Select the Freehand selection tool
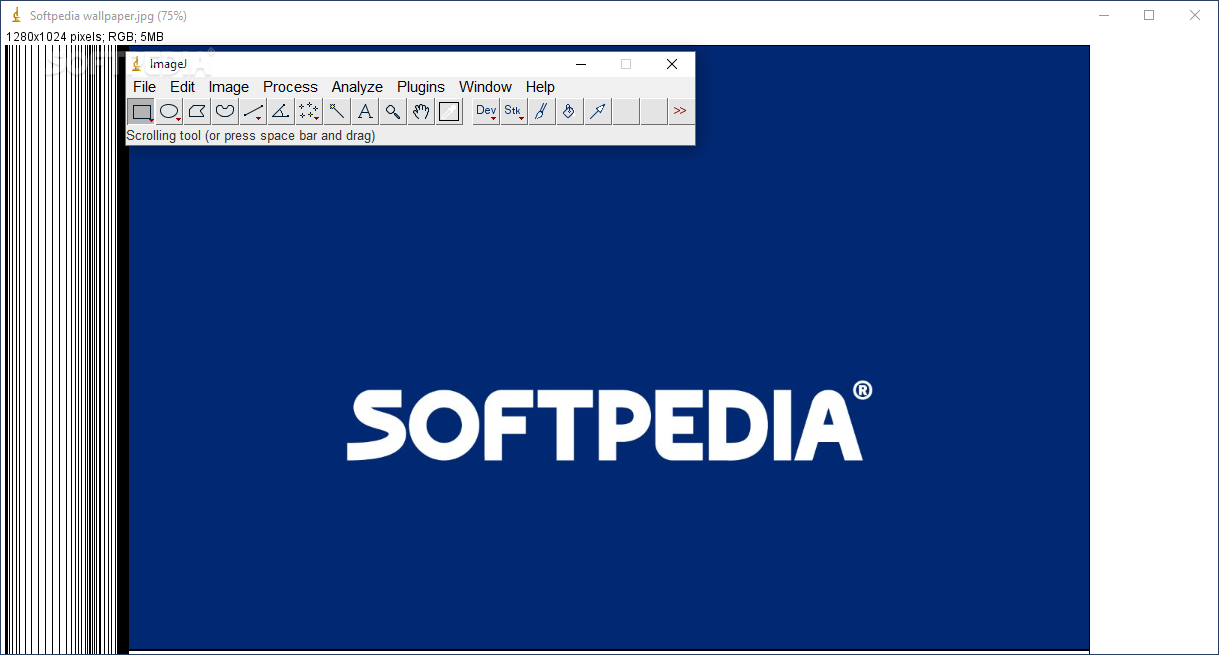Viewport: 1219px width, 655px height. click(x=225, y=111)
